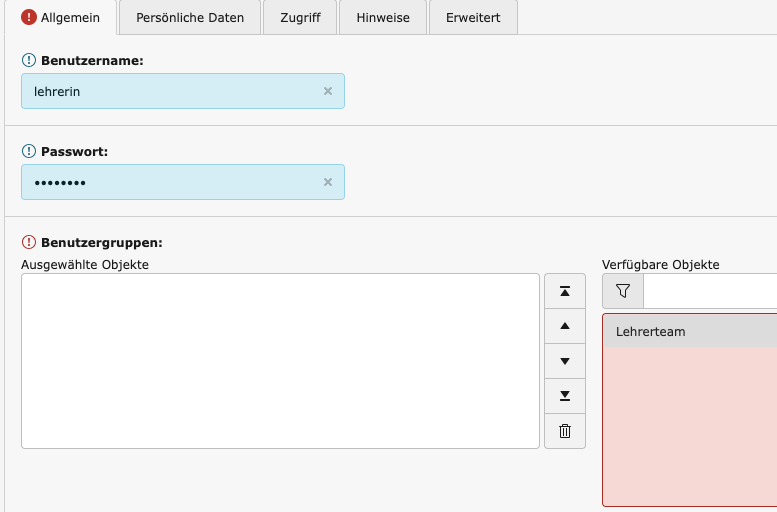
Task: Open the Persönliche Daten tab
Action: (x=190, y=17)
